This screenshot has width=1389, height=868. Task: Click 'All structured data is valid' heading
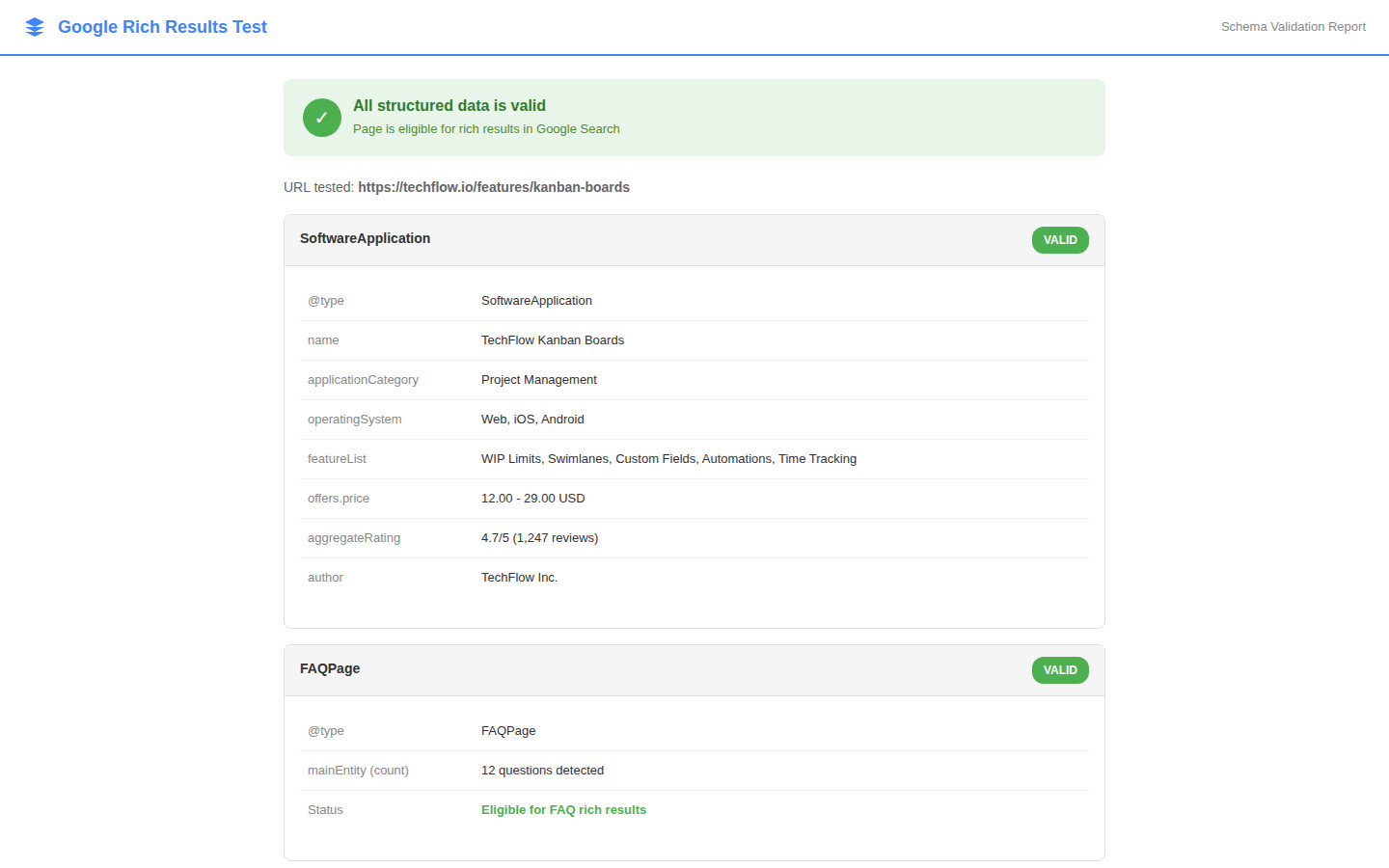tap(449, 105)
